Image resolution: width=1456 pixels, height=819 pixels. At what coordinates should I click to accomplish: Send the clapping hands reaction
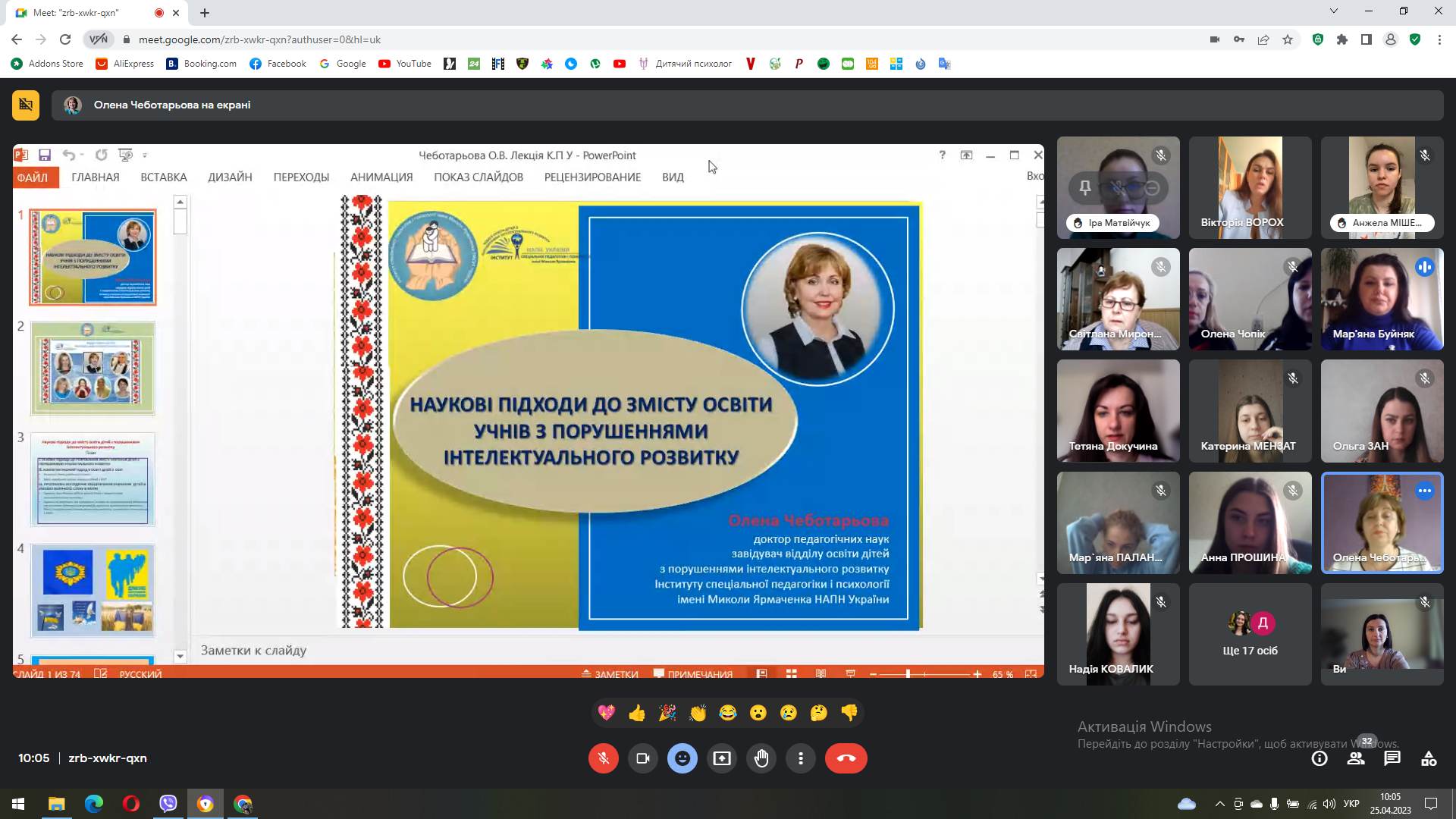tap(698, 713)
